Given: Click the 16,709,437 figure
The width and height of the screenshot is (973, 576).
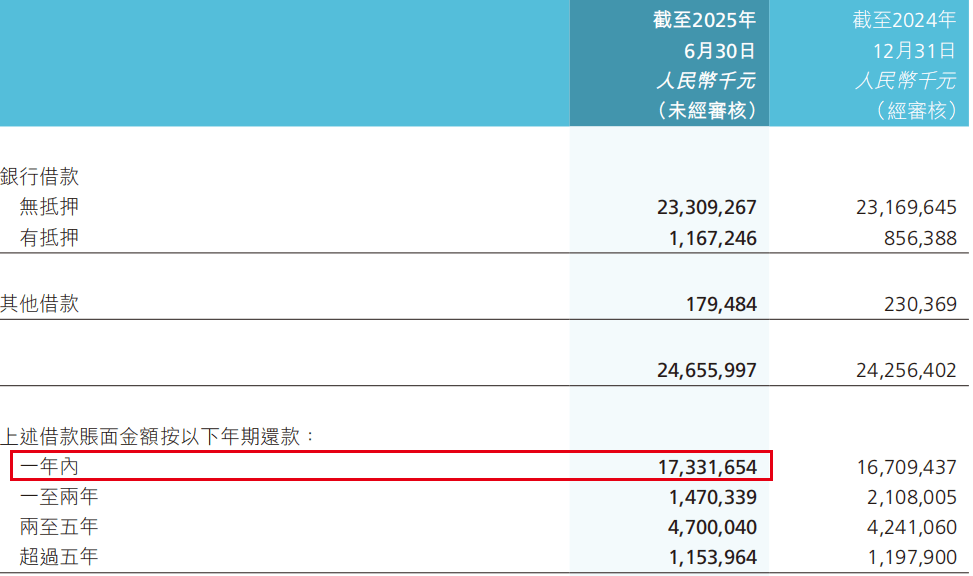Looking at the screenshot, I should click(906, 466).
